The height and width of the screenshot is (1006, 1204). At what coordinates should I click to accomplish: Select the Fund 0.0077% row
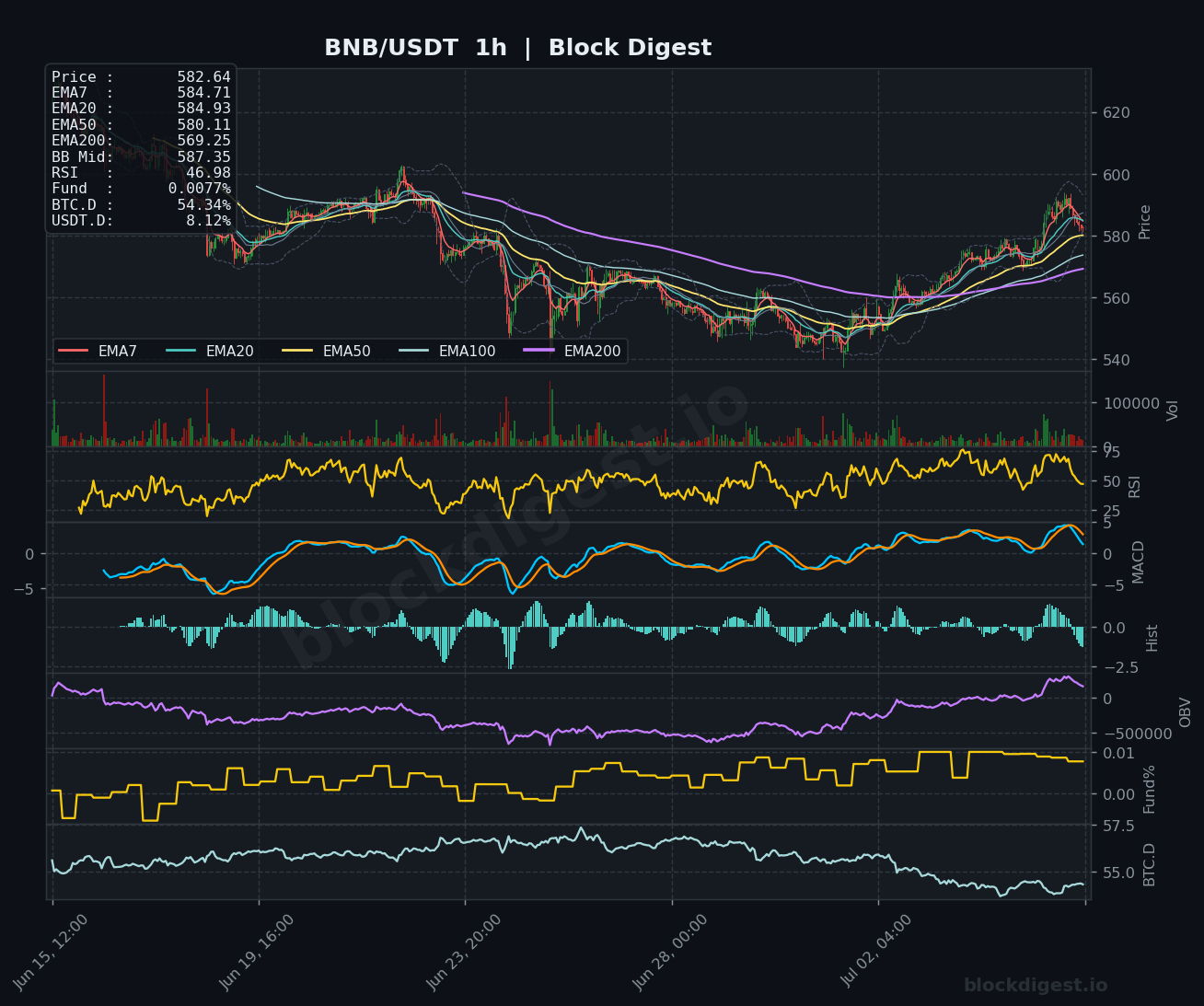pos(141,189)
